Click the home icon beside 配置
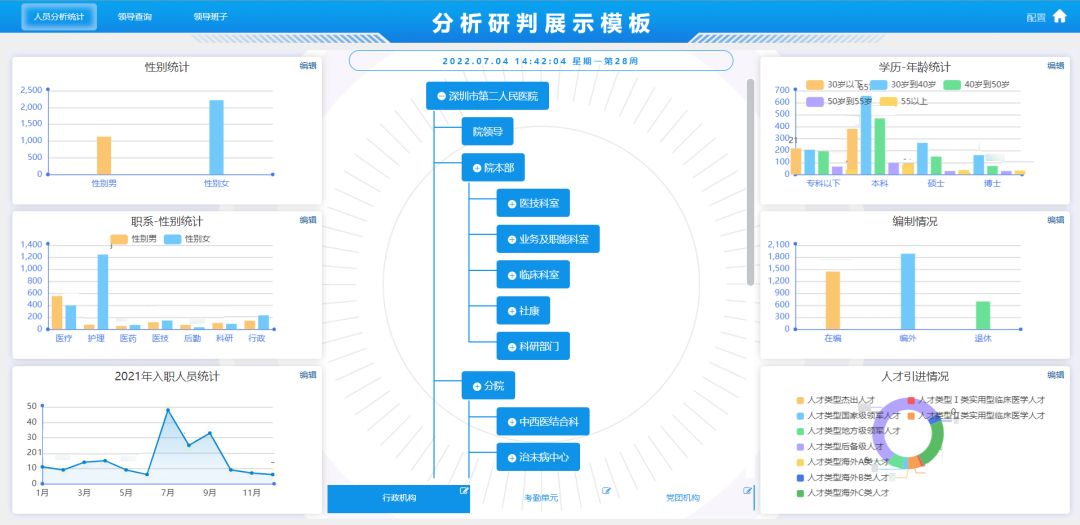The image size is (1080, 525). (1059, 16)
